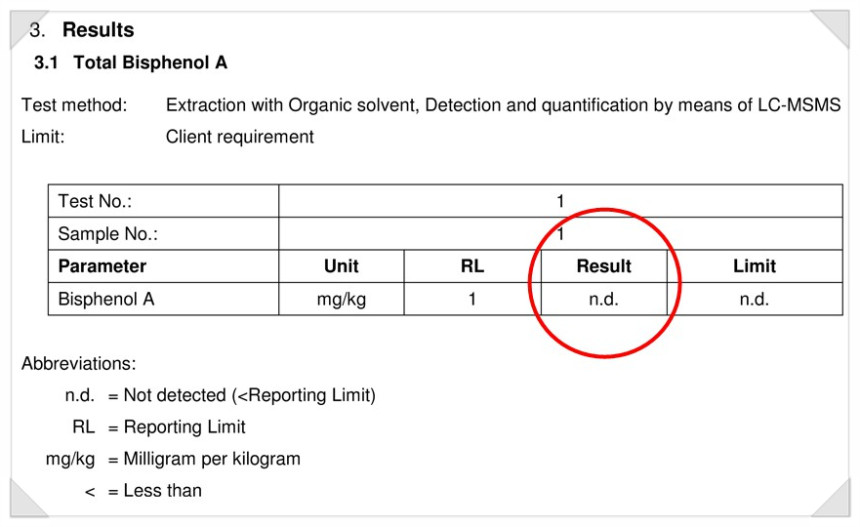
Task: Select the mg/kg unit cell
Action: tap(341, 299)
